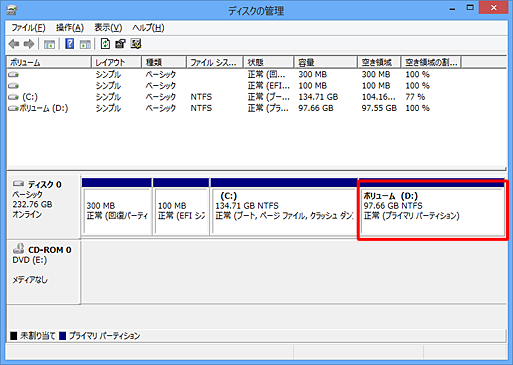
Task: Click the drive icon beside (C:)
Action: 13,97
